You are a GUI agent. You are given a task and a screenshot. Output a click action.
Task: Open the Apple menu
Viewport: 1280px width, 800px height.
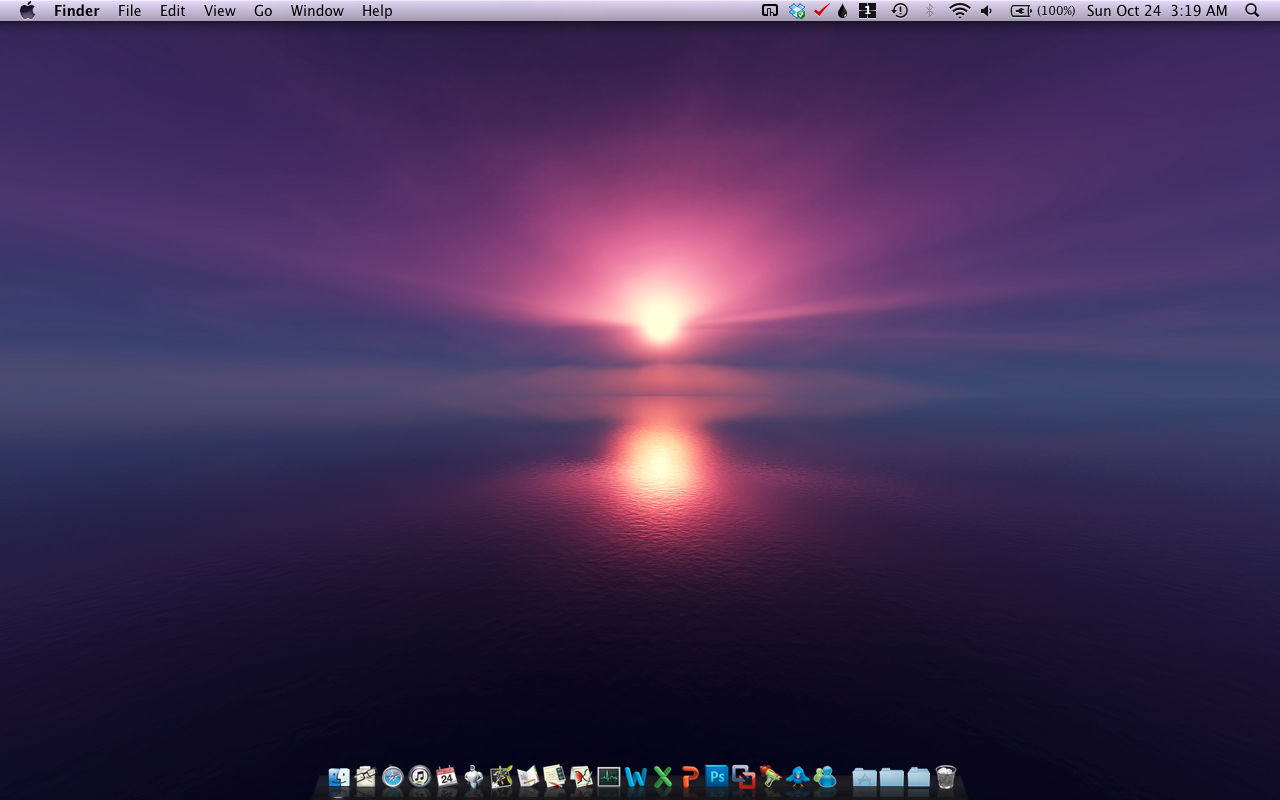point(27,11)
